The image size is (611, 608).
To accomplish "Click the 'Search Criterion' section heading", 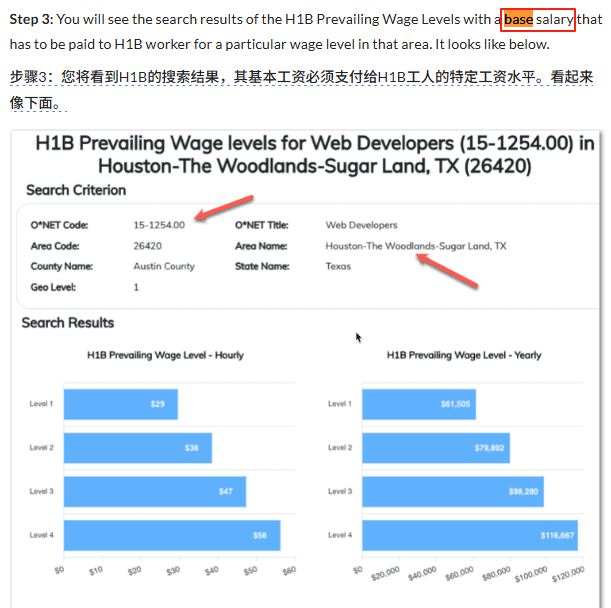I will tap(76, 190).
